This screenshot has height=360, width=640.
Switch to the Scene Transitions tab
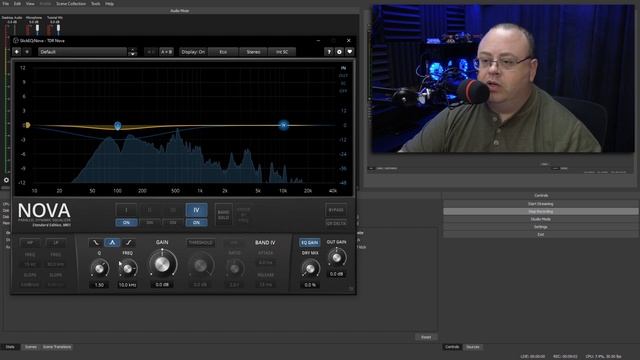[57, 347]
